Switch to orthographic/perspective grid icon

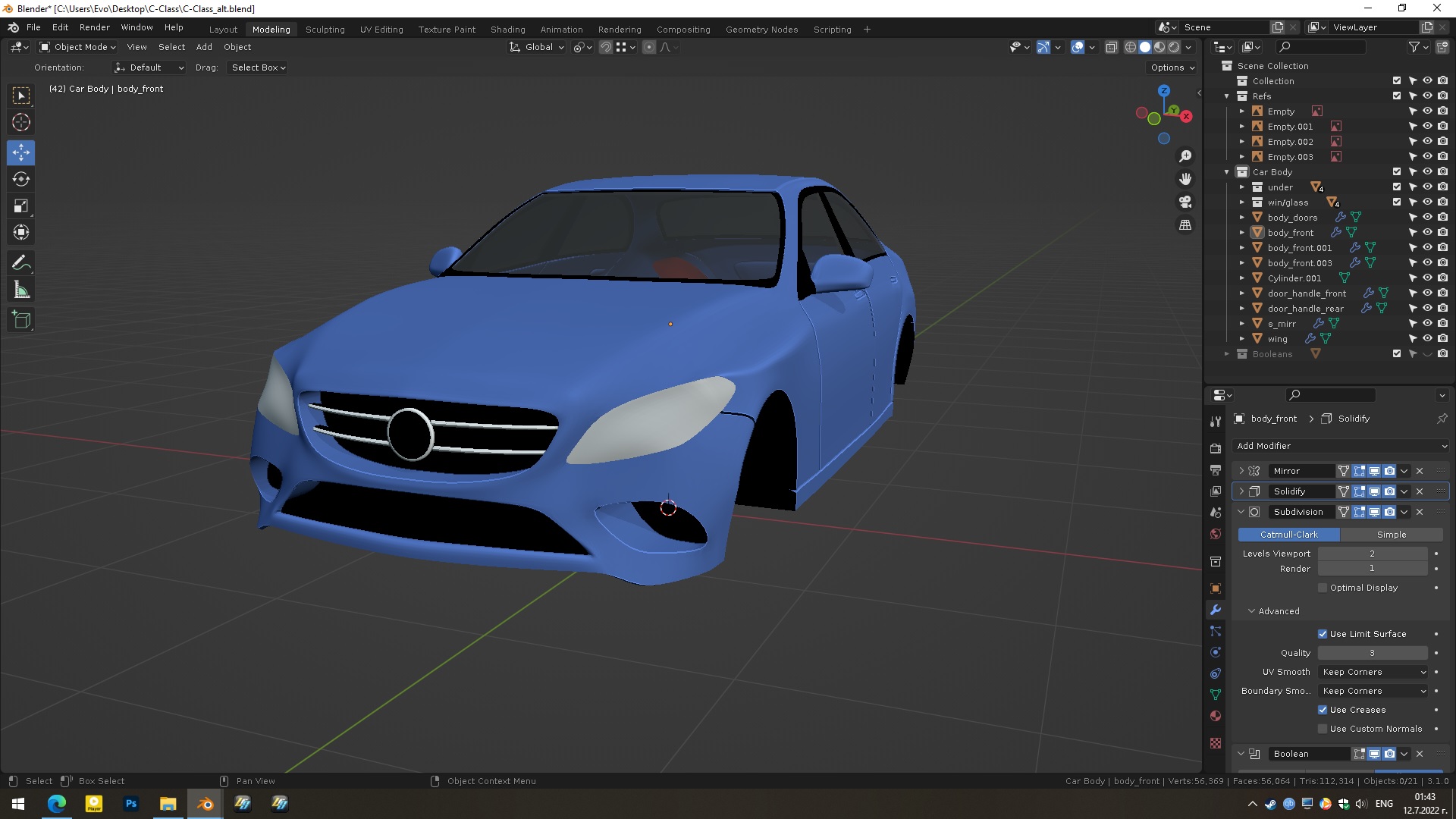(1185, 225)
